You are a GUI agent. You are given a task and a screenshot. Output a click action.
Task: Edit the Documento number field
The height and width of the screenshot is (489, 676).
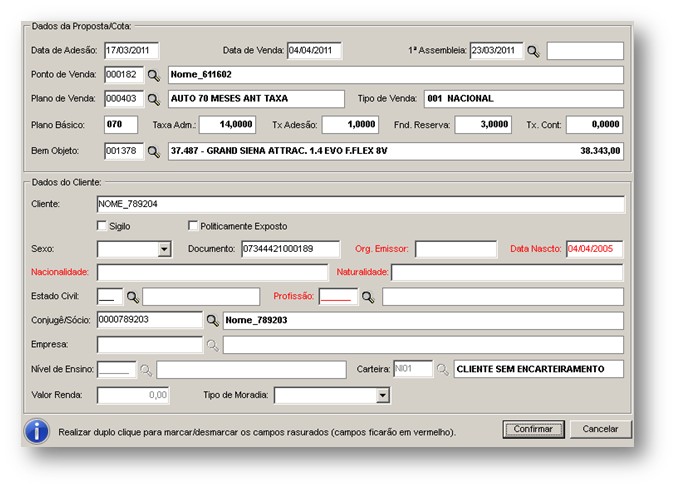pyautogui.click(x=291, y=249)
